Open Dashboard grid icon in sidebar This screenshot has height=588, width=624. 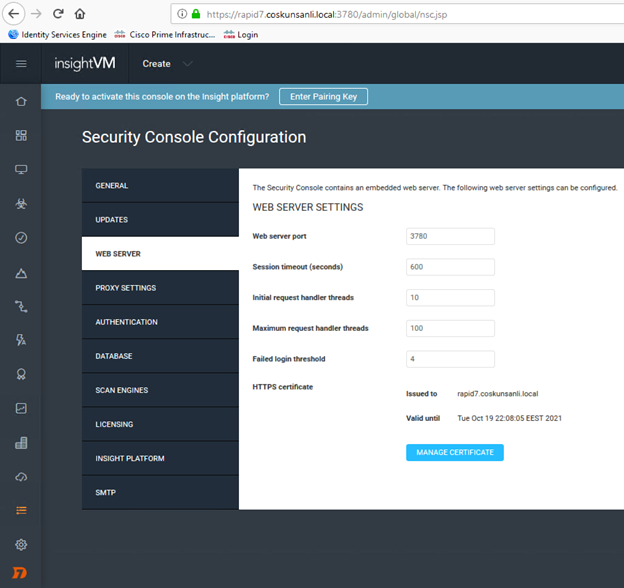[x=21, y=135]
